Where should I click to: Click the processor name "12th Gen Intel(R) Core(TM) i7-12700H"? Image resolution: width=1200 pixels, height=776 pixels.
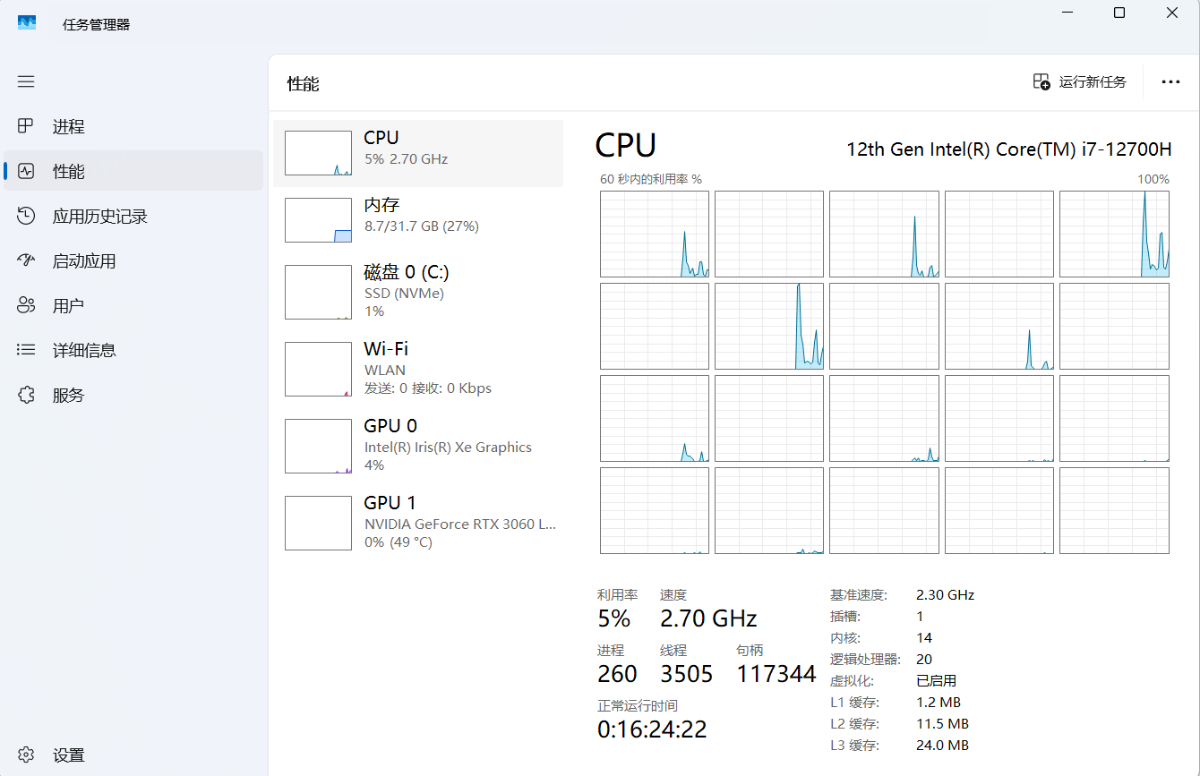click(x=1009, y=149)
